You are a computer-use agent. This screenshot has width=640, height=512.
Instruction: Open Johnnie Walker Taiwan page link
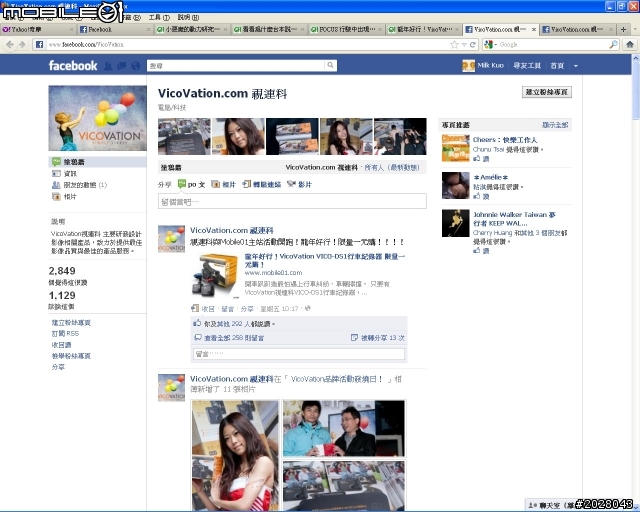pos(514,219)
